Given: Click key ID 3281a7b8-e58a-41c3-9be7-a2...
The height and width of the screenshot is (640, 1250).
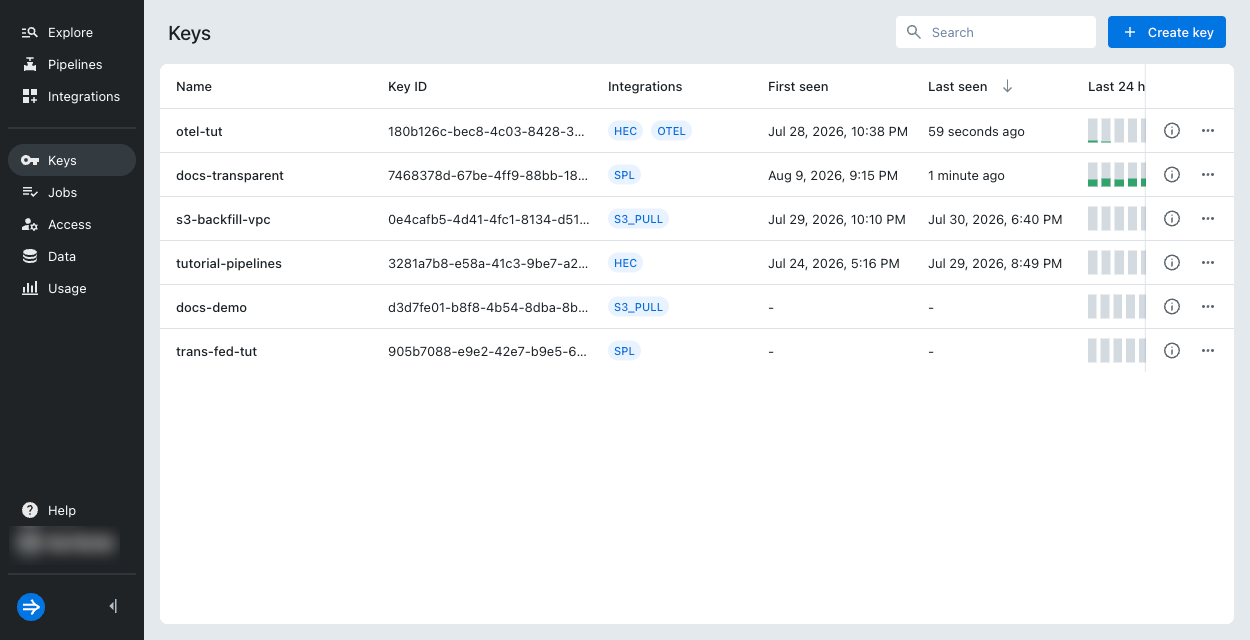Looking at the screenshot, I should (487, 263).
